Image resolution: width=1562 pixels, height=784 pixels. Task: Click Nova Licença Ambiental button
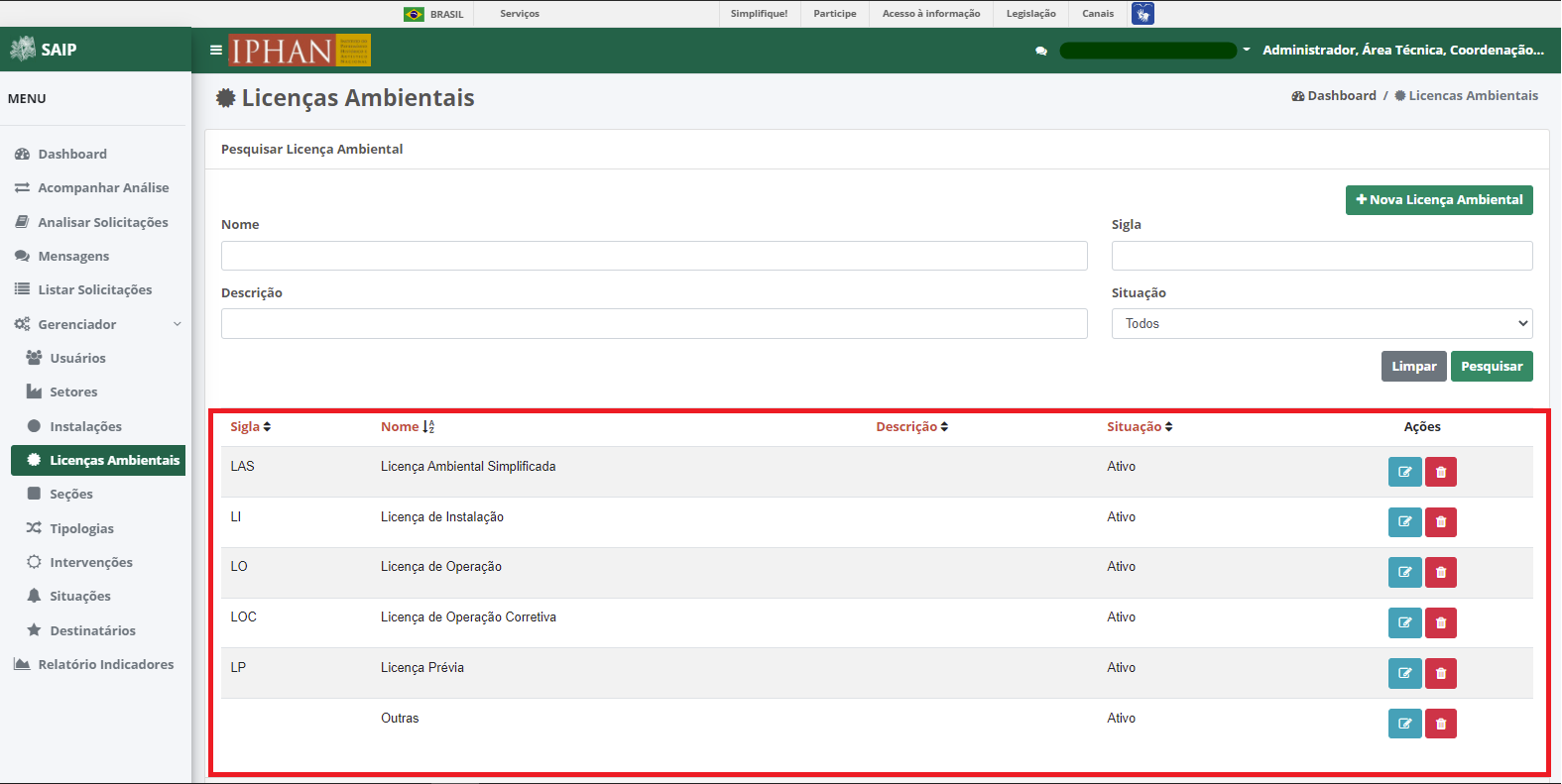(1439, 200)
